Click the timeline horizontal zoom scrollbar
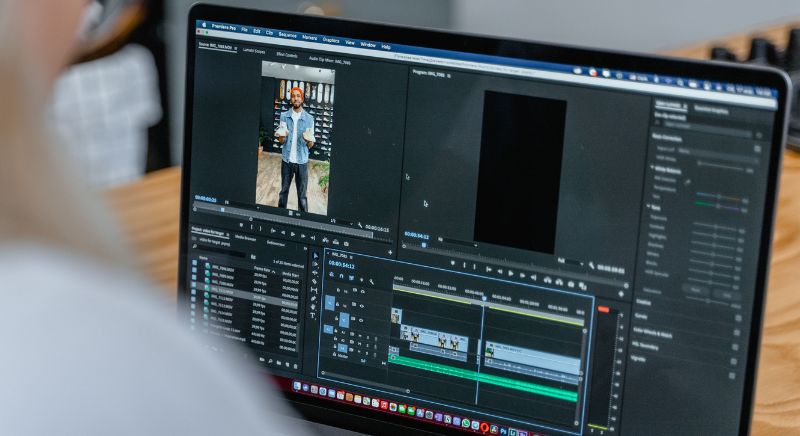This screenshot has height=436, width=800. [x=365, y=382]
